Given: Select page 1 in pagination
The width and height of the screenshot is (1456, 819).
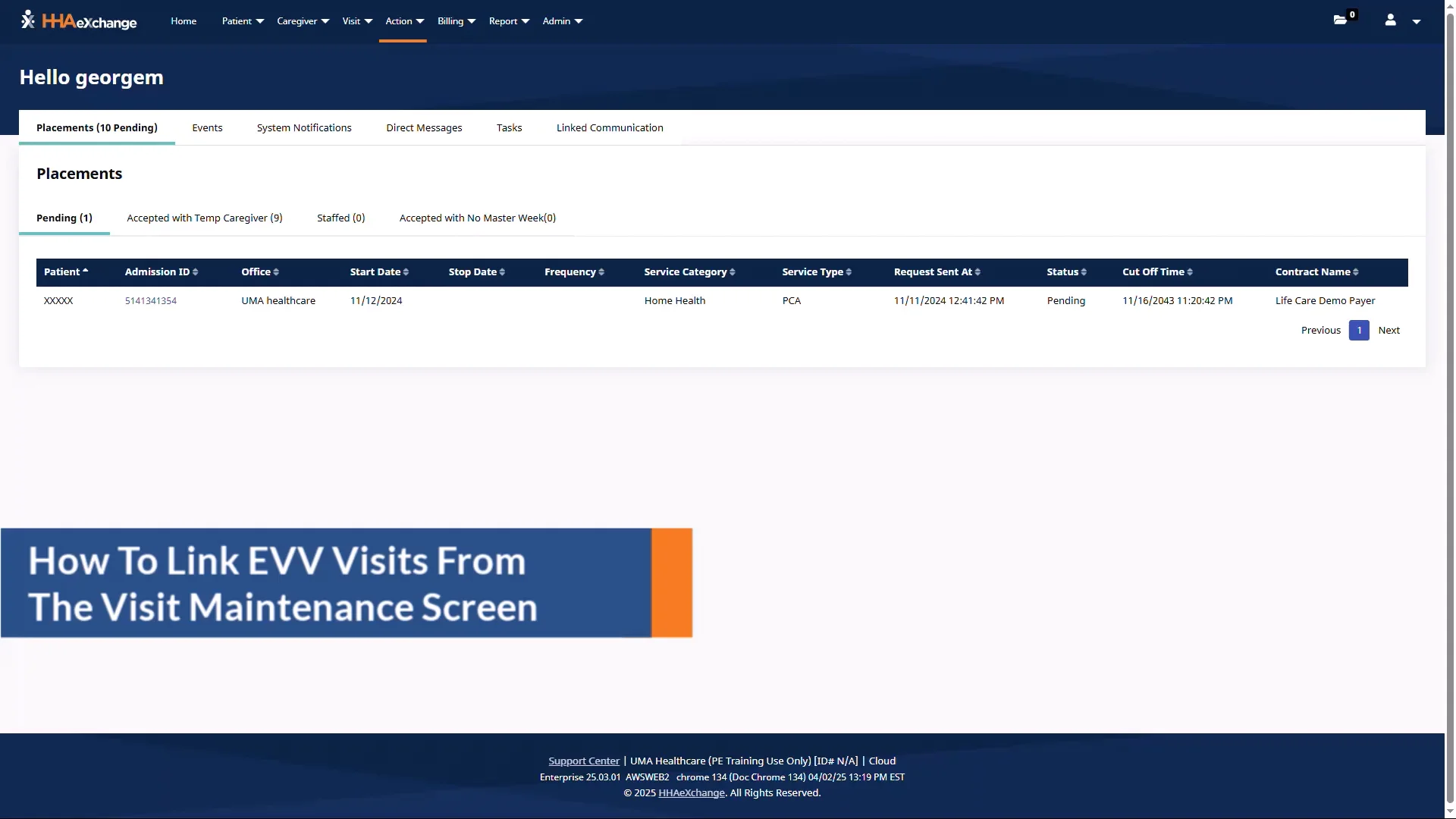Looking at the screenshot, I should 1360,330.
